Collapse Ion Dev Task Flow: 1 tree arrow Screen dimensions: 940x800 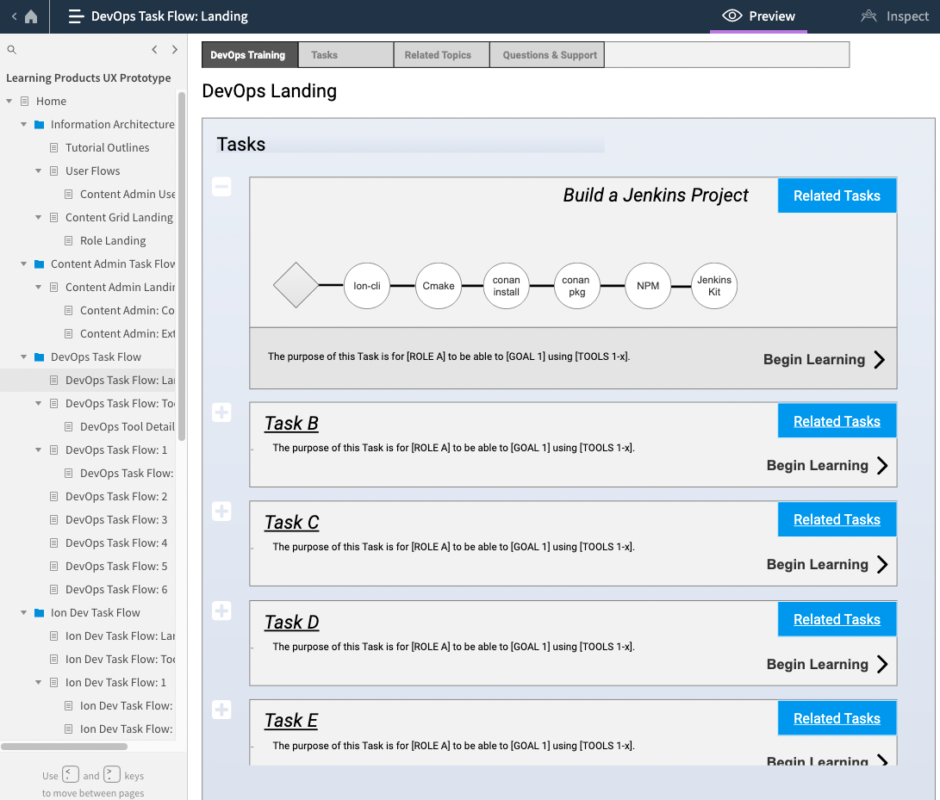38,682
